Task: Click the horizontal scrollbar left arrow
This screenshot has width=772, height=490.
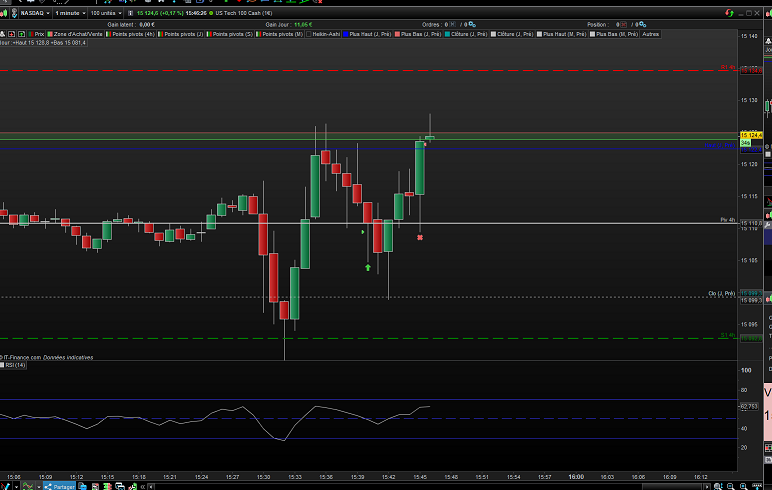Action: tap(151, 487)
